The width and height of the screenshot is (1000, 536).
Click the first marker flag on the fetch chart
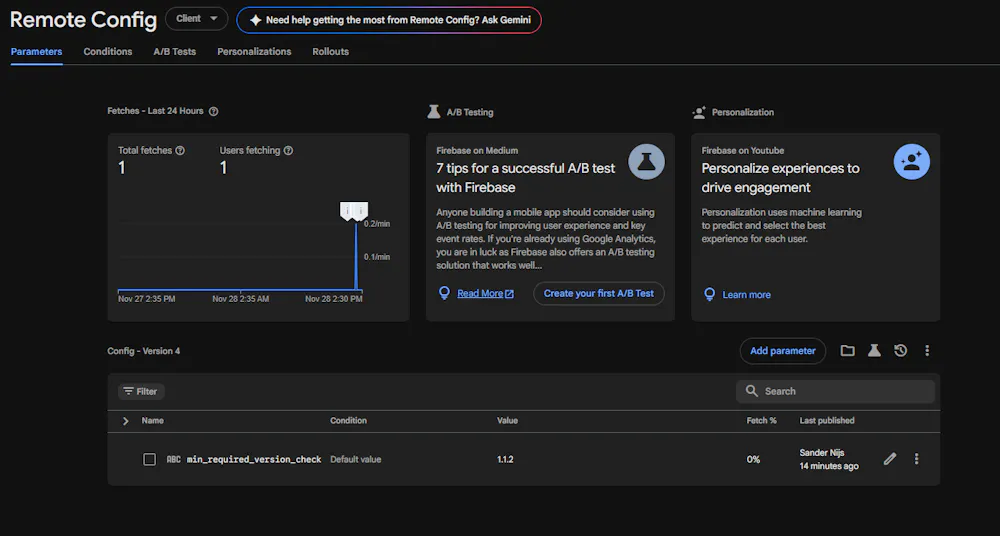tap(347, 210)
